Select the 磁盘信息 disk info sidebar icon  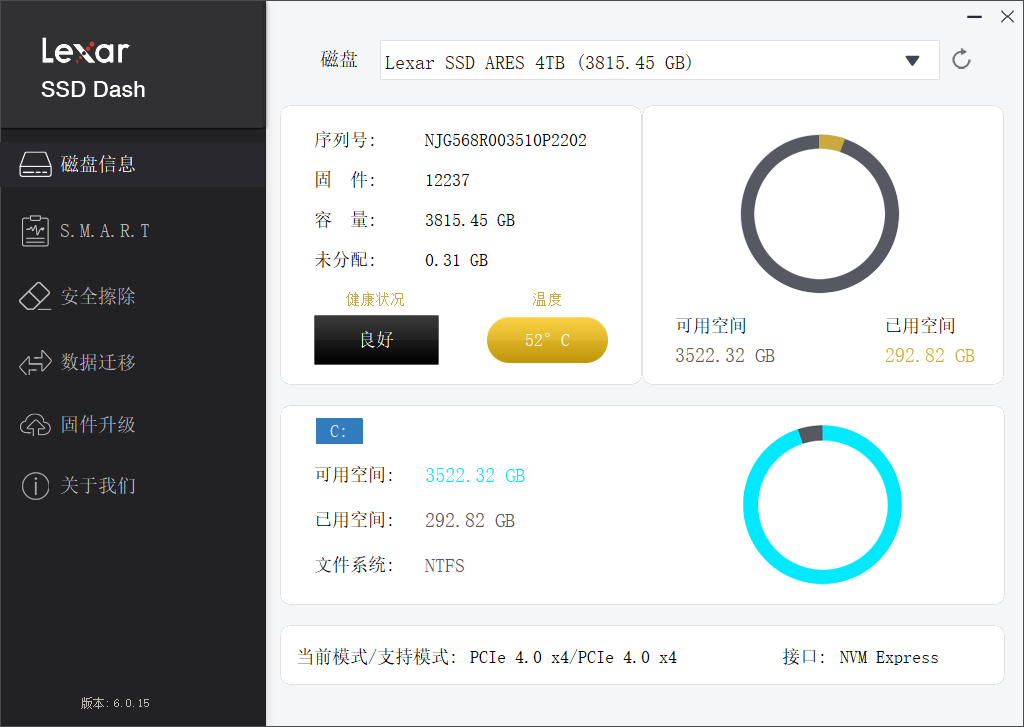point(36,163)
